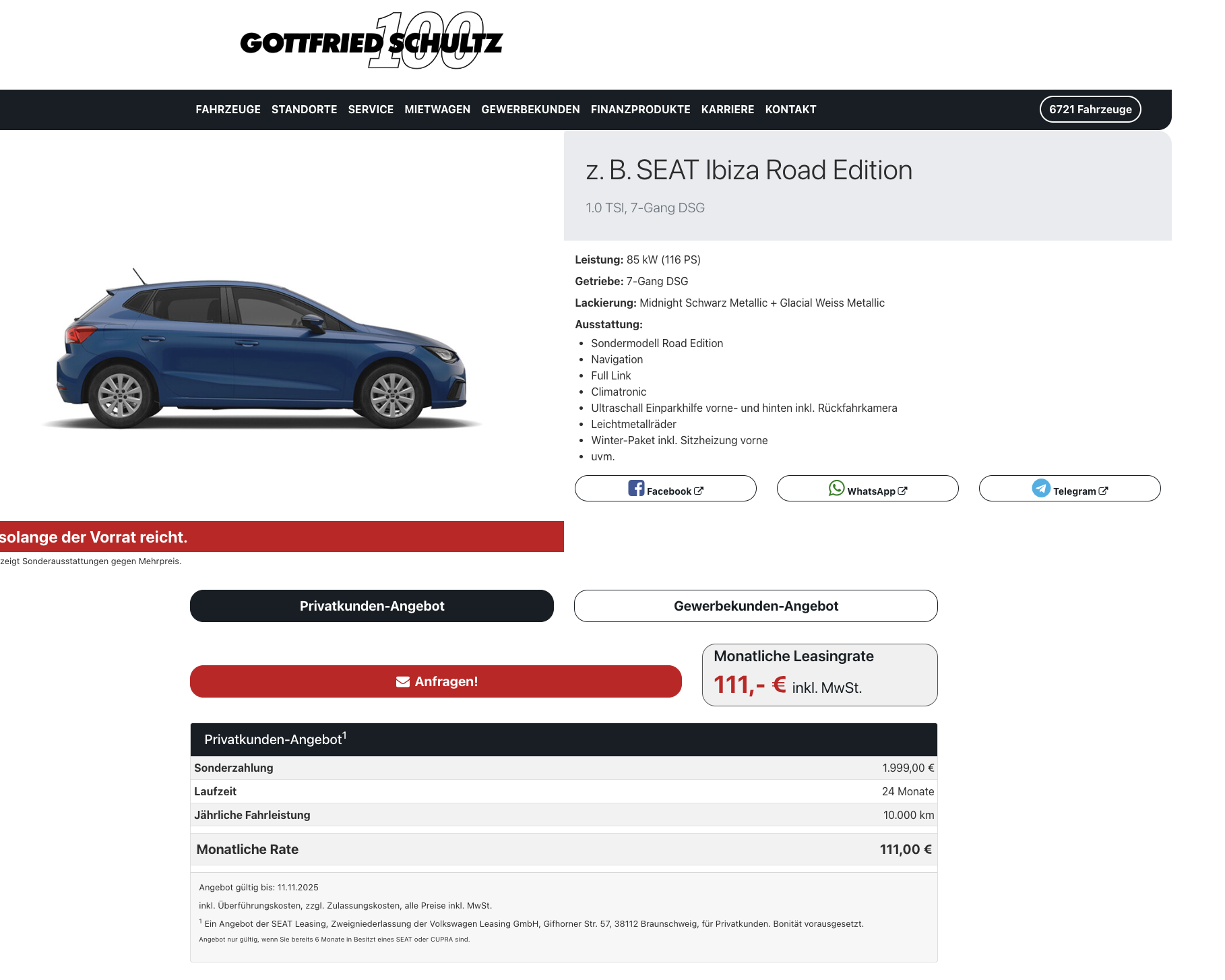Click the blue SEAT Ibiza car image

261,350
